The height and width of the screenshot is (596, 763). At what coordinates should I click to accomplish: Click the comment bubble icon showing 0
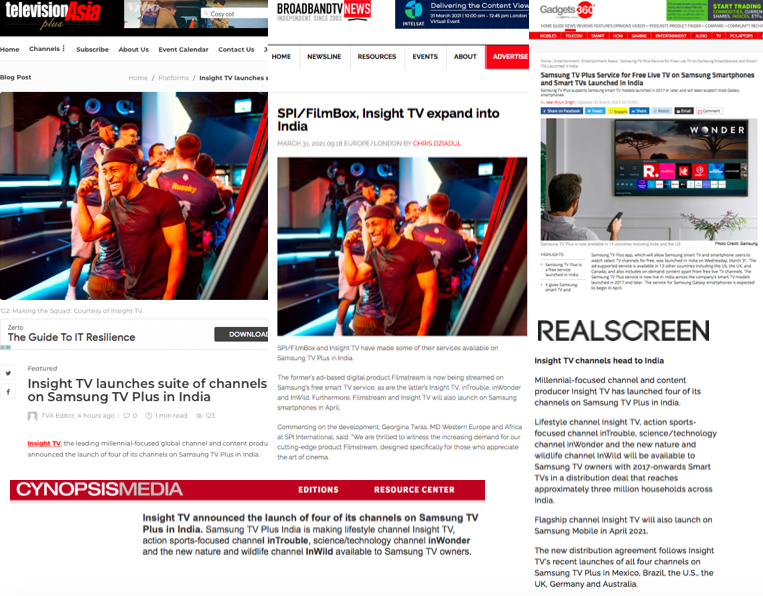pos(127,415)
